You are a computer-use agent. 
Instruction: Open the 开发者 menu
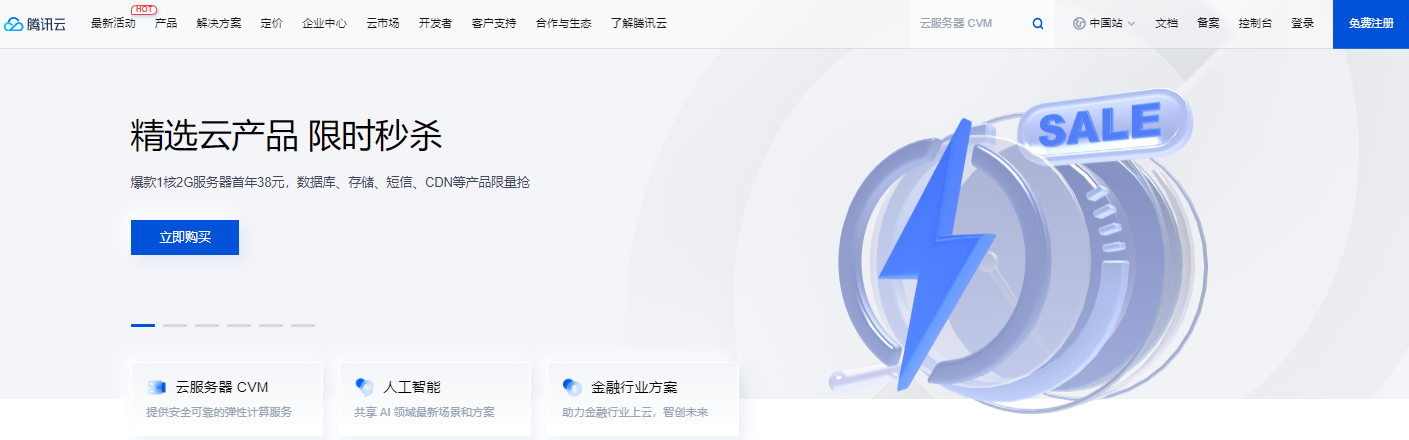[435, 23]
